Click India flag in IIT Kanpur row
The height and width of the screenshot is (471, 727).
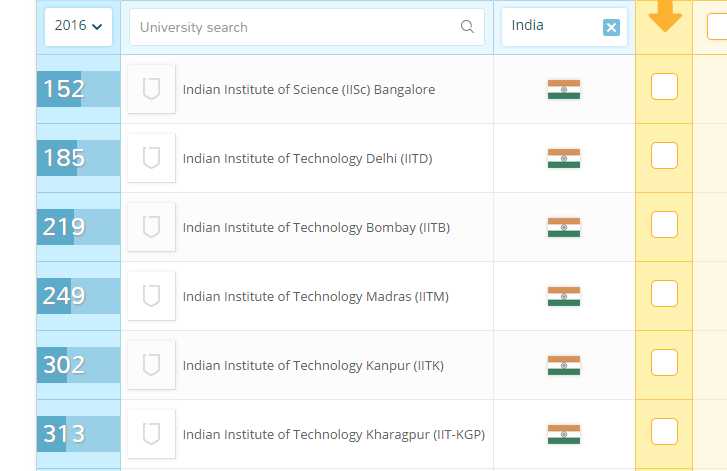coord(564,365)
